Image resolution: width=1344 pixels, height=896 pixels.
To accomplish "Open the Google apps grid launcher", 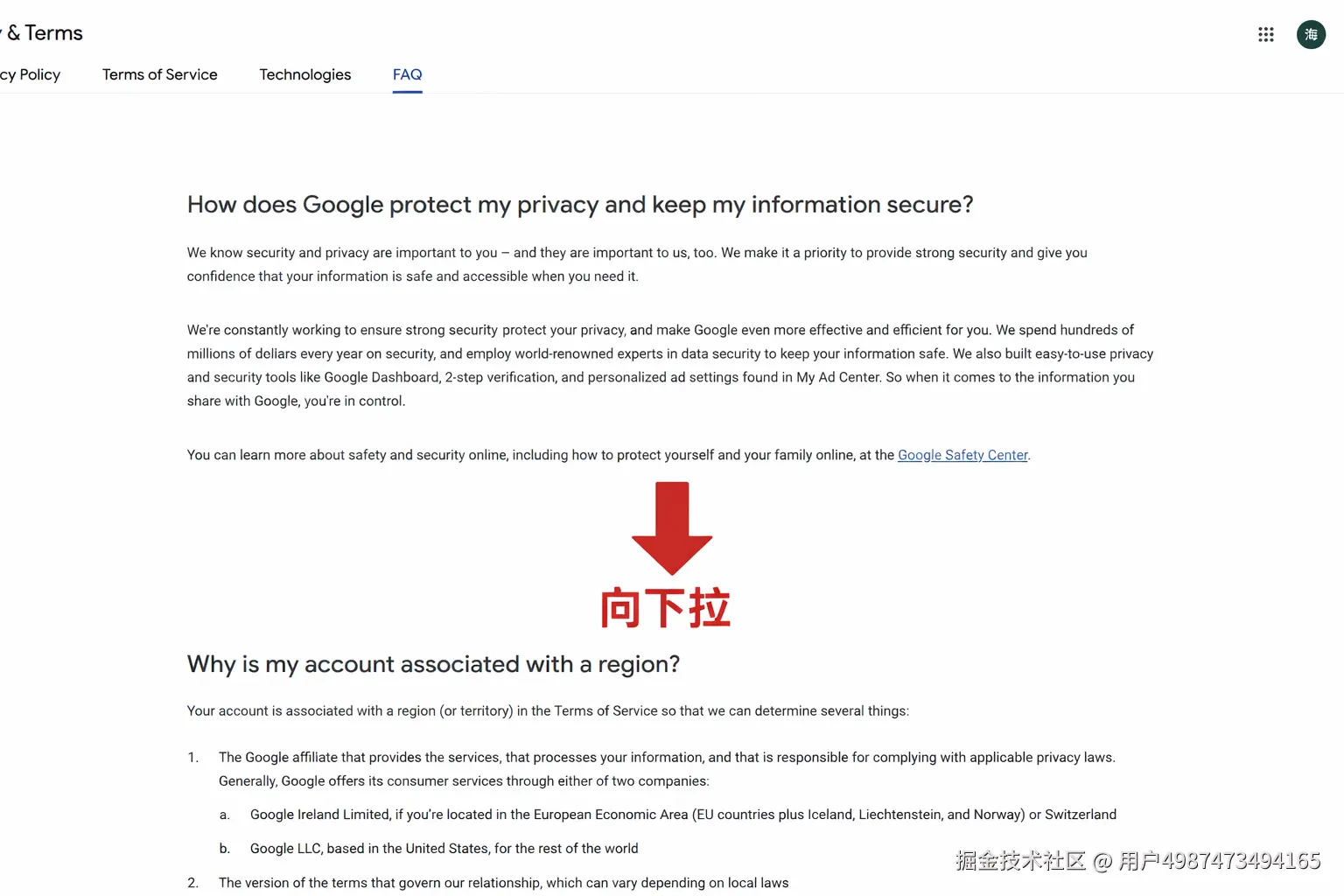I will click(1265, 34).
